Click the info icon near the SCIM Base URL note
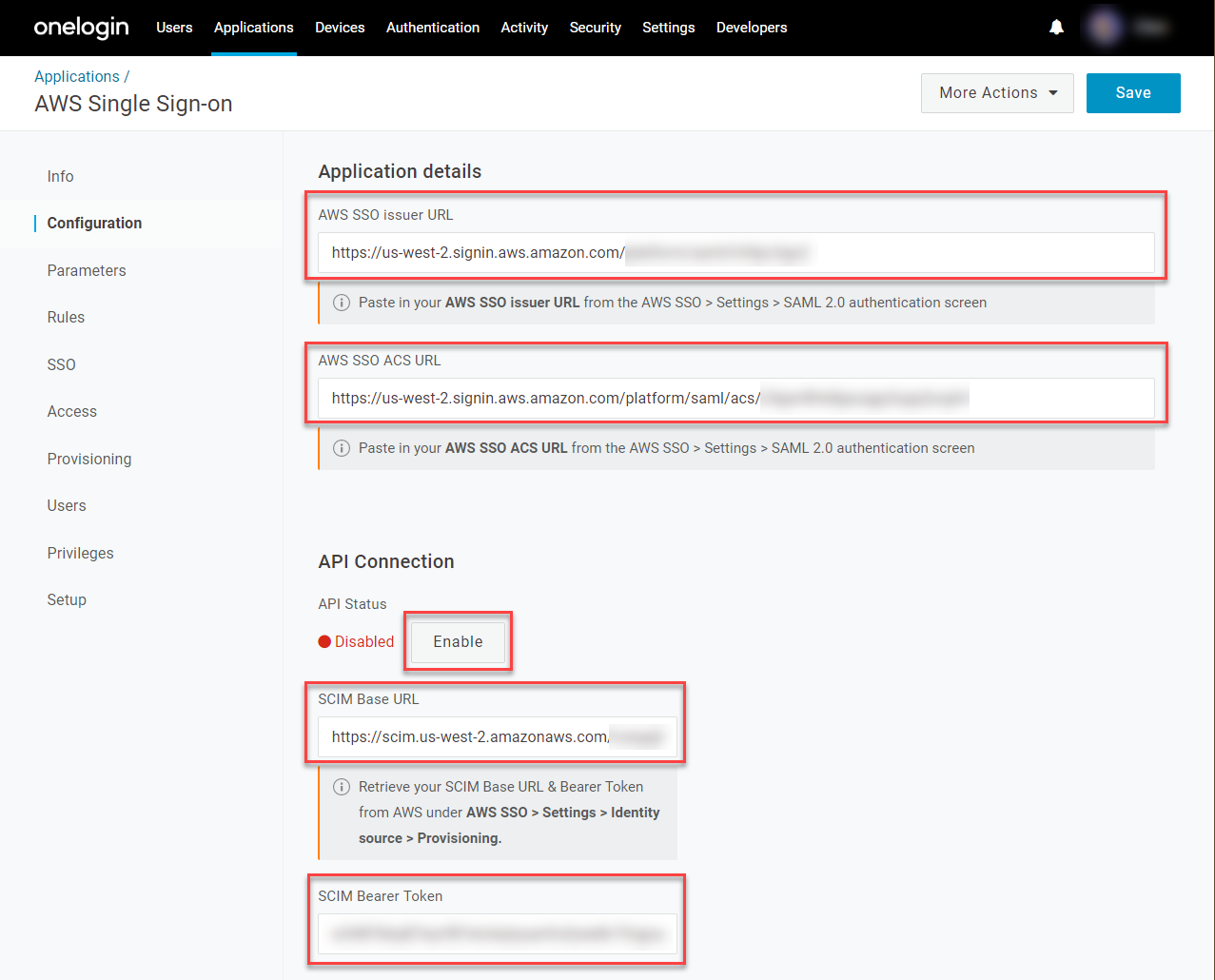Image resolution: width=1215 pixels, height=980 pixels. coord(341,787)
